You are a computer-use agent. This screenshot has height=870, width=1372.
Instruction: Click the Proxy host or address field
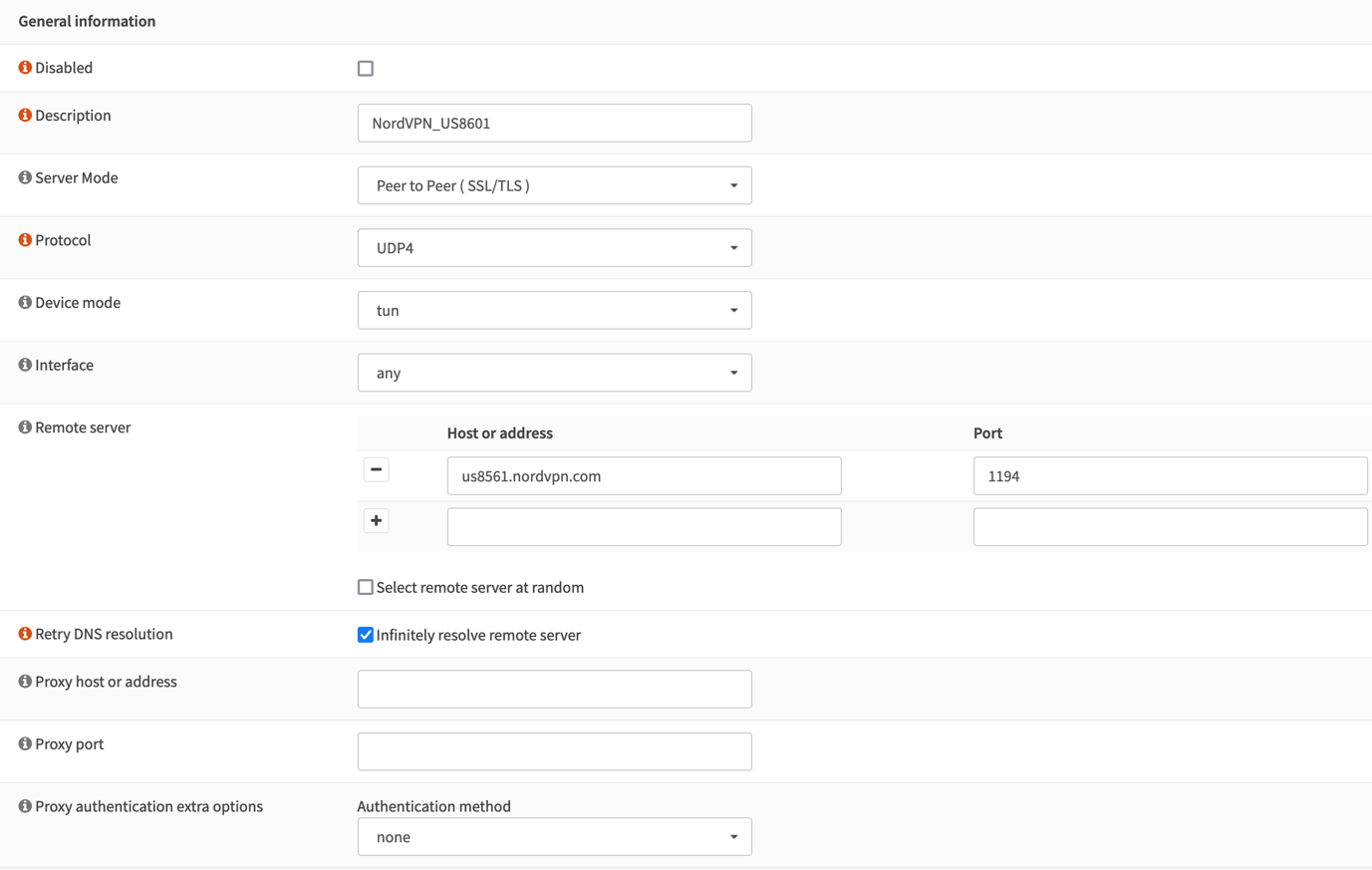[x=554, y=689]
